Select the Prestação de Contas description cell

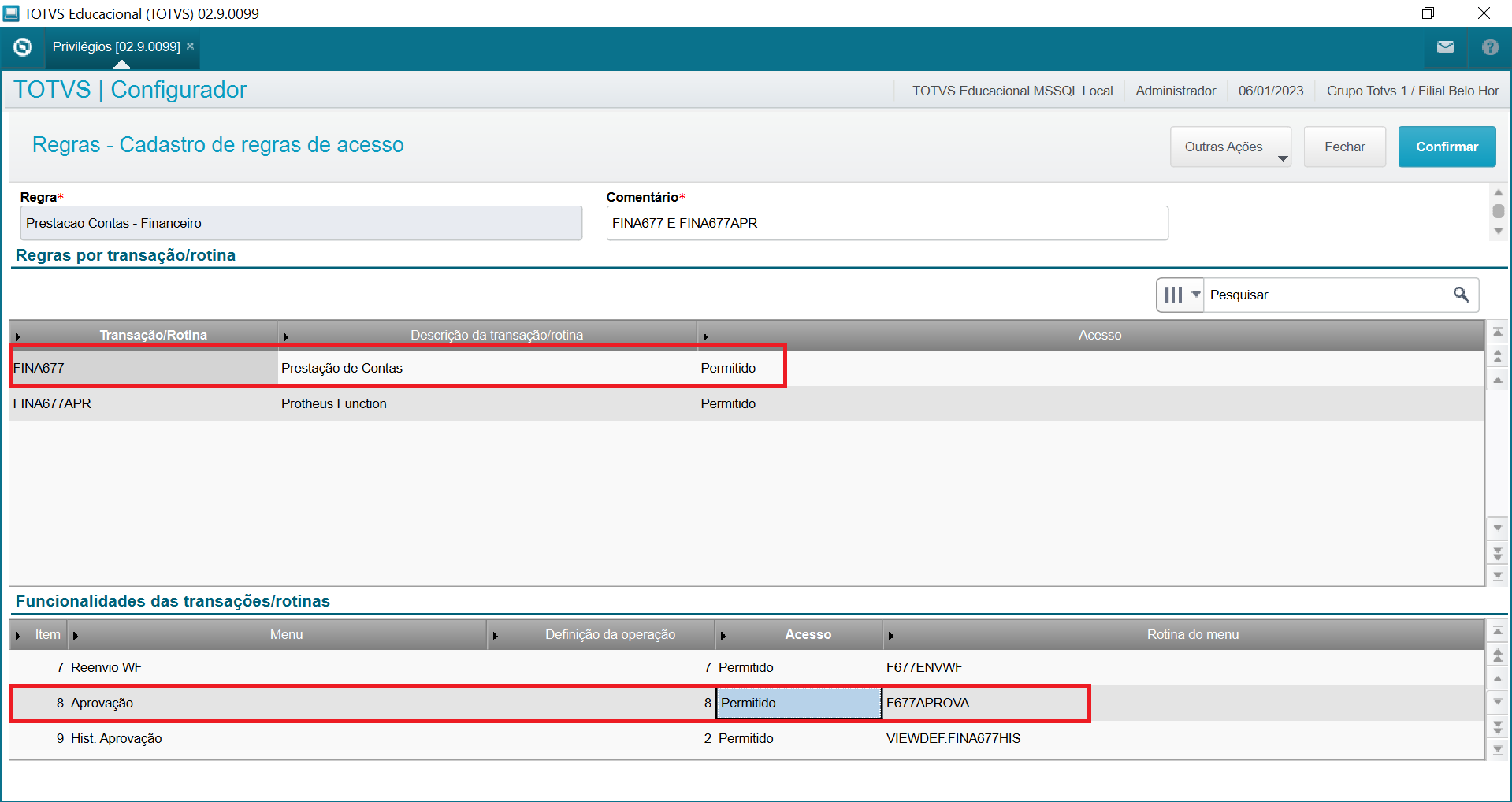click(487, 368)
